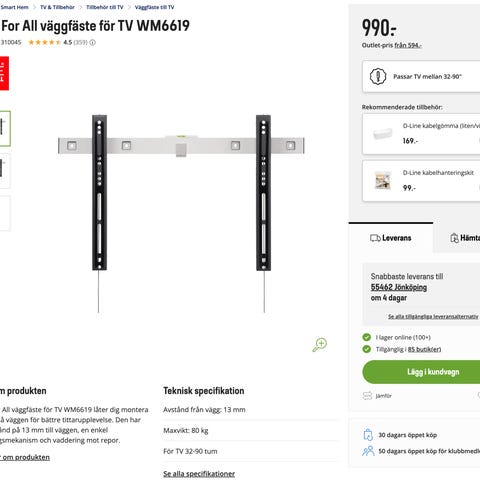Viewport: 480px width, 480px height.
Task: Click the star rating icons
Action: (45, 42)
